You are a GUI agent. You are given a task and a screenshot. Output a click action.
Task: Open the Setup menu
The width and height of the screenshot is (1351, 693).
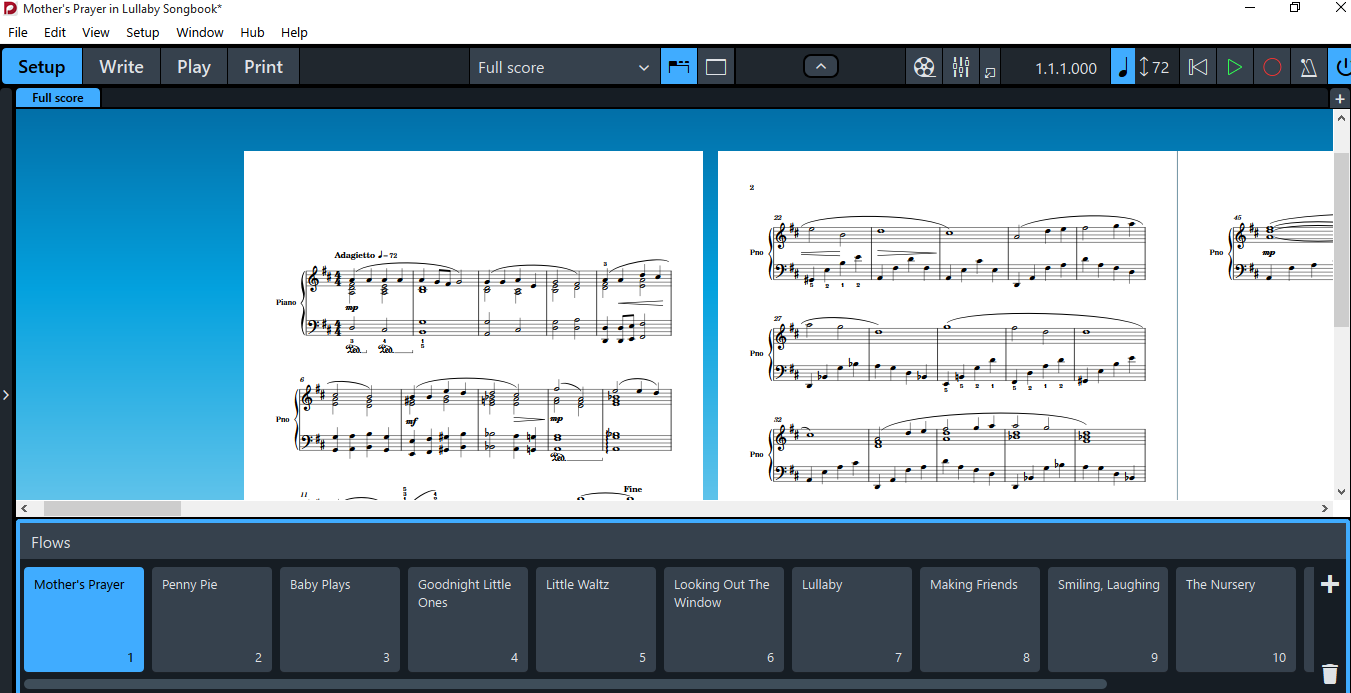coord(143,32)
